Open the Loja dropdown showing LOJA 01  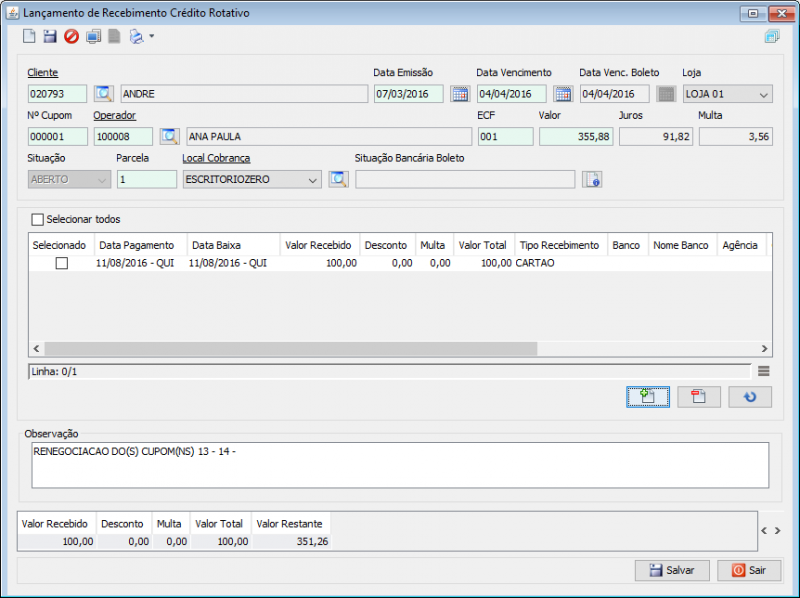[728, 94]
